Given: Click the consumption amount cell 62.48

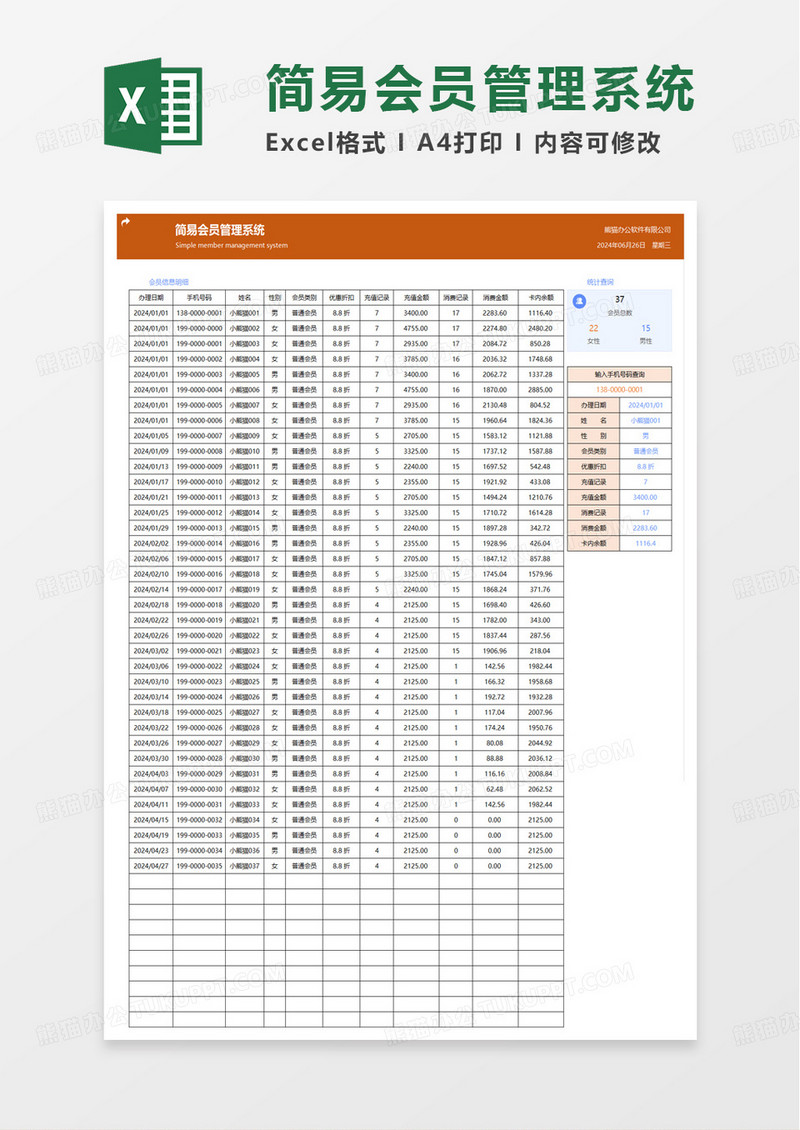Looking at the screenshot, I should pyautogui.click(x=495, y=789).
